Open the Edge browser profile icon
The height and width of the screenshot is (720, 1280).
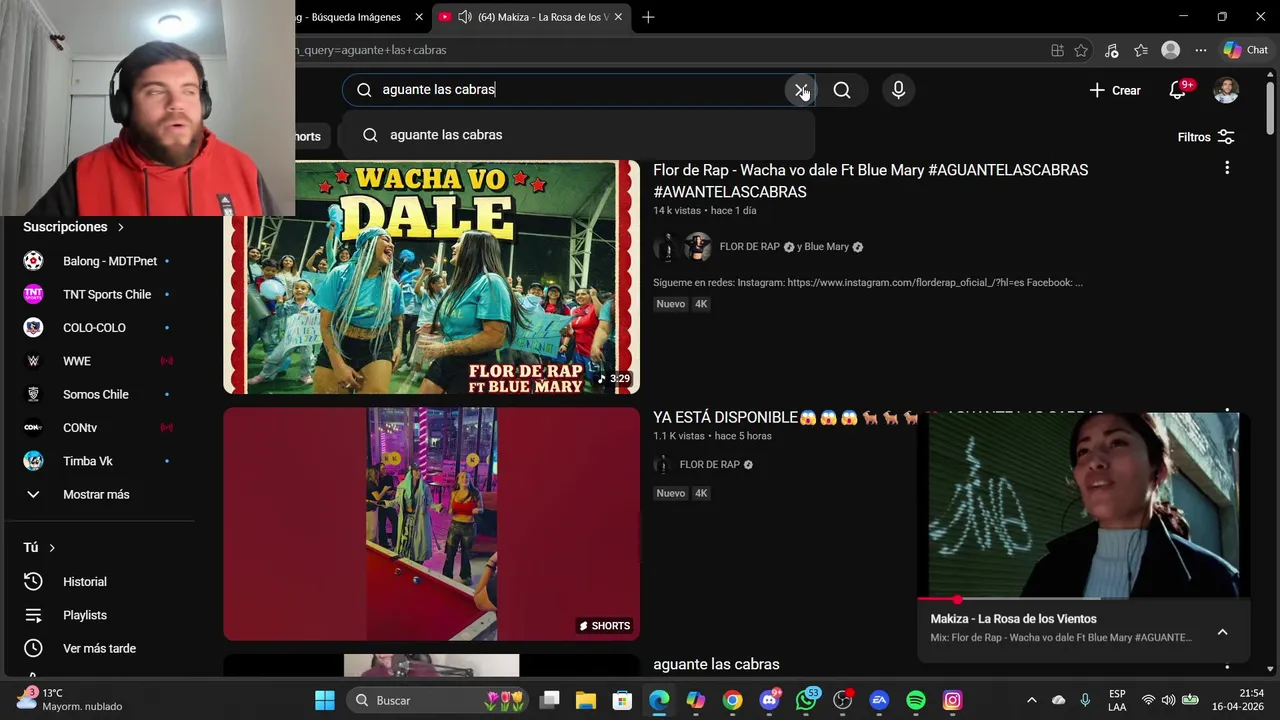tap(1171, 50)
